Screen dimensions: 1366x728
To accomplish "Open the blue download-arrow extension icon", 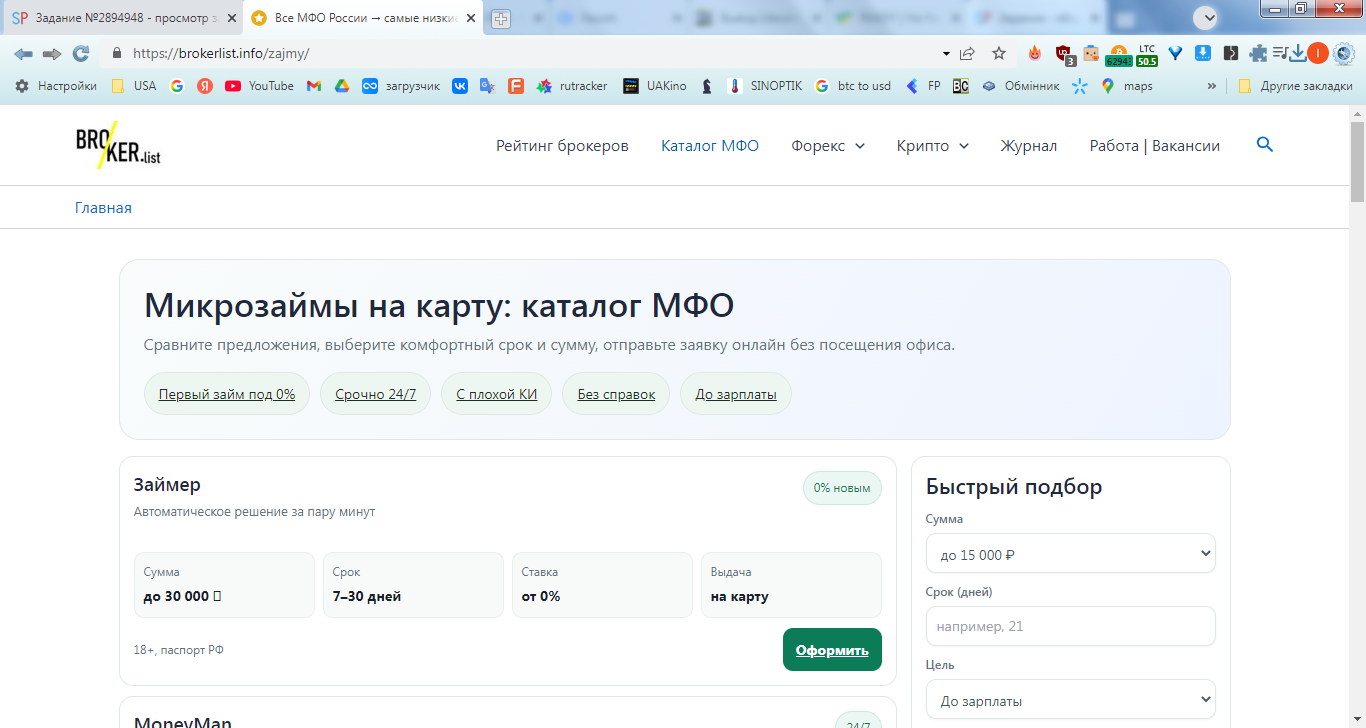I will tap(1204, 54).
